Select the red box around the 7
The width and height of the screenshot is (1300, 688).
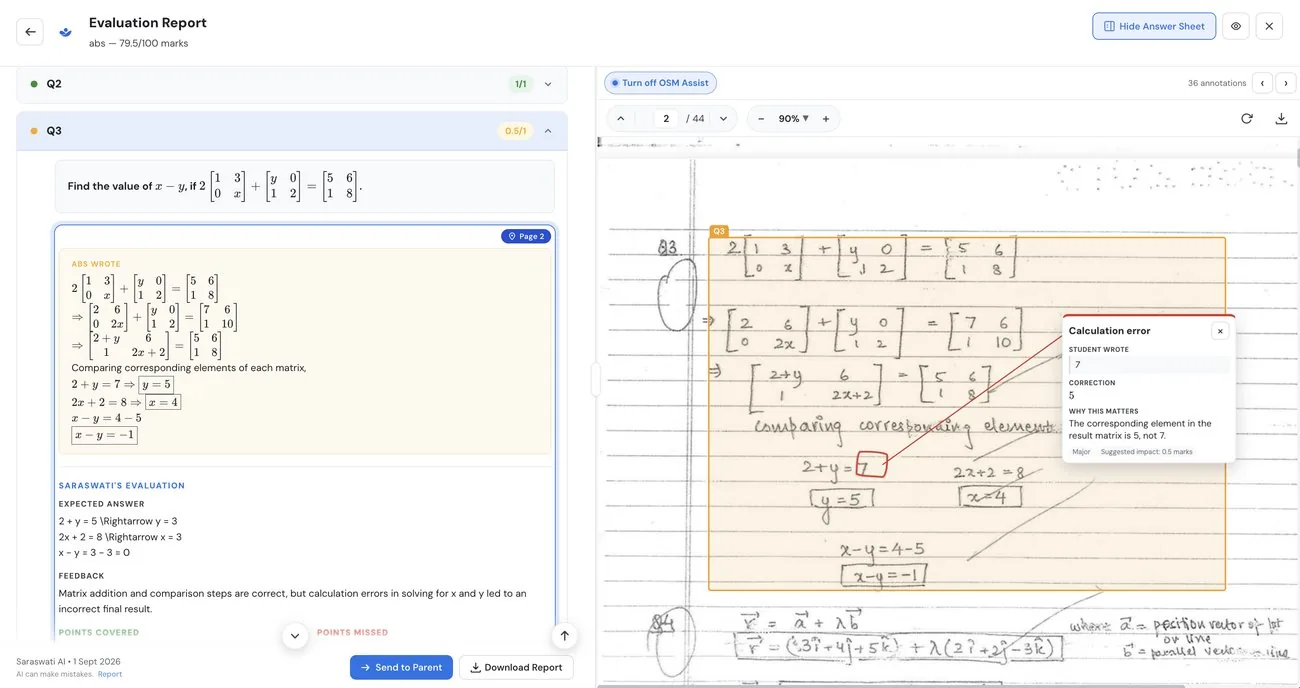pos(871,465)
